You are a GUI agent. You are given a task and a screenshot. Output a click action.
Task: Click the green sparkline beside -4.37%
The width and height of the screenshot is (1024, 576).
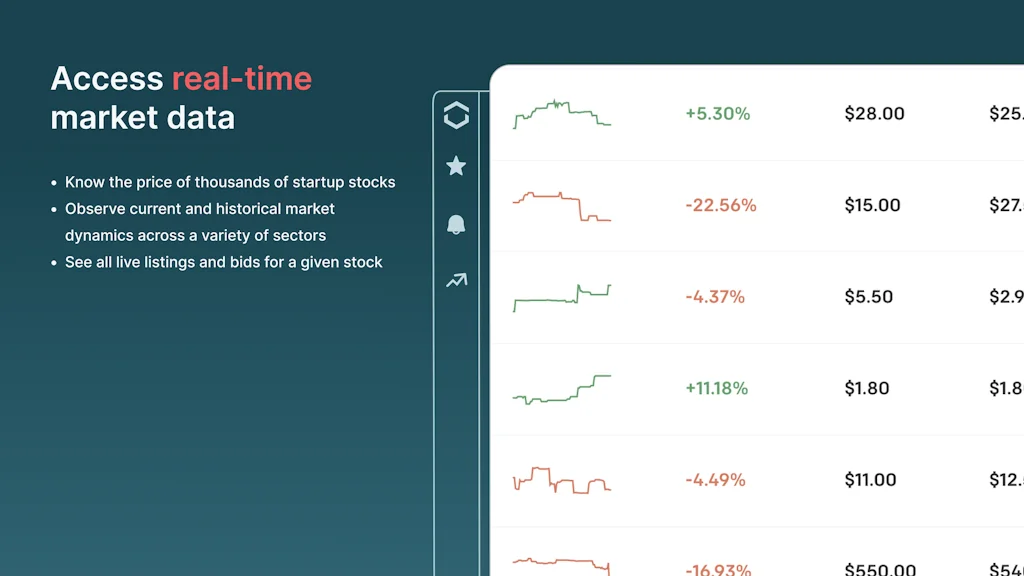(561, 297)
